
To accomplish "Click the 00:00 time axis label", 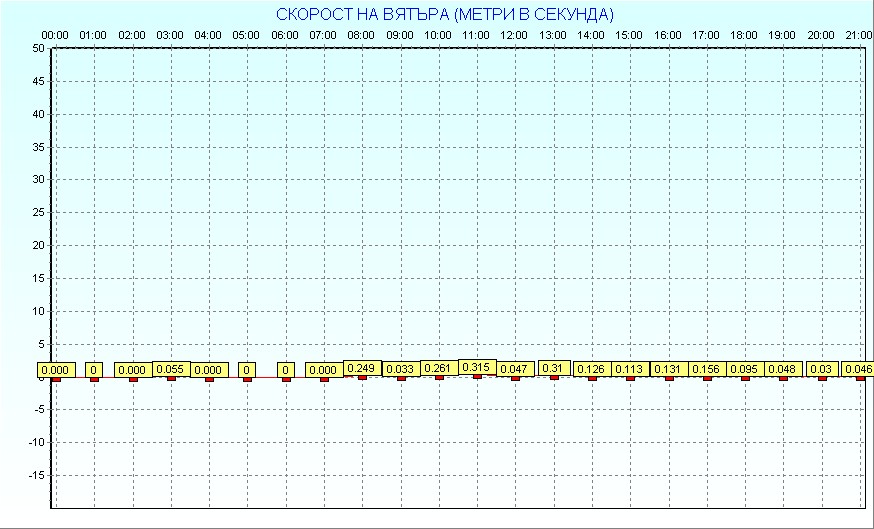I will tap(55, 35).
